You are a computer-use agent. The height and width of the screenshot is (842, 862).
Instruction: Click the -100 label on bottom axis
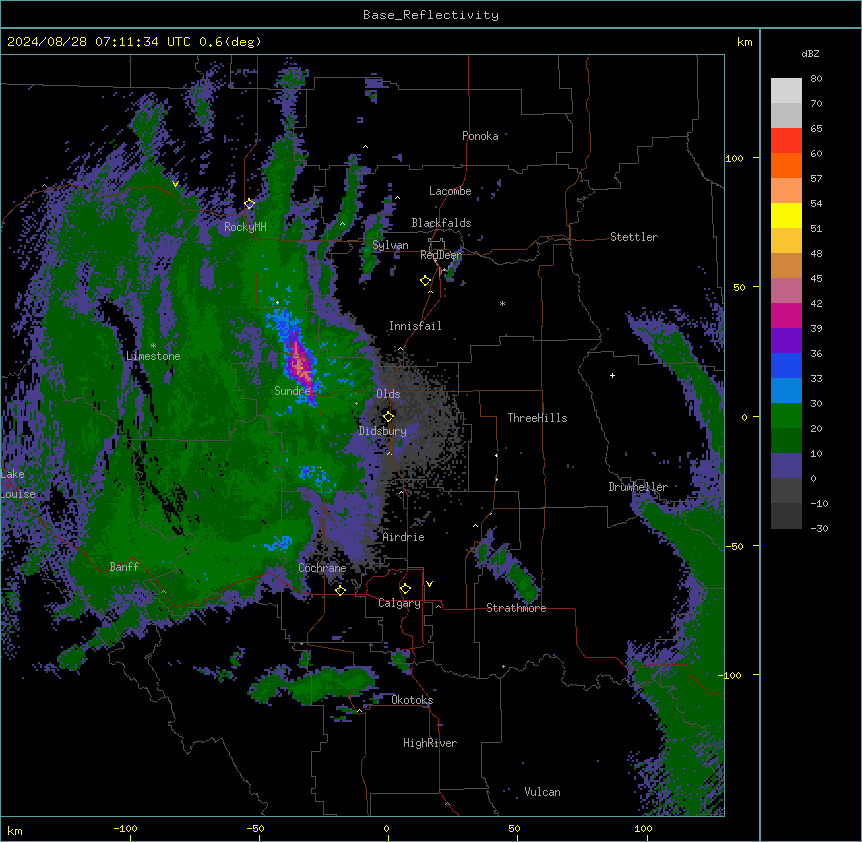[x=125, y=828]
